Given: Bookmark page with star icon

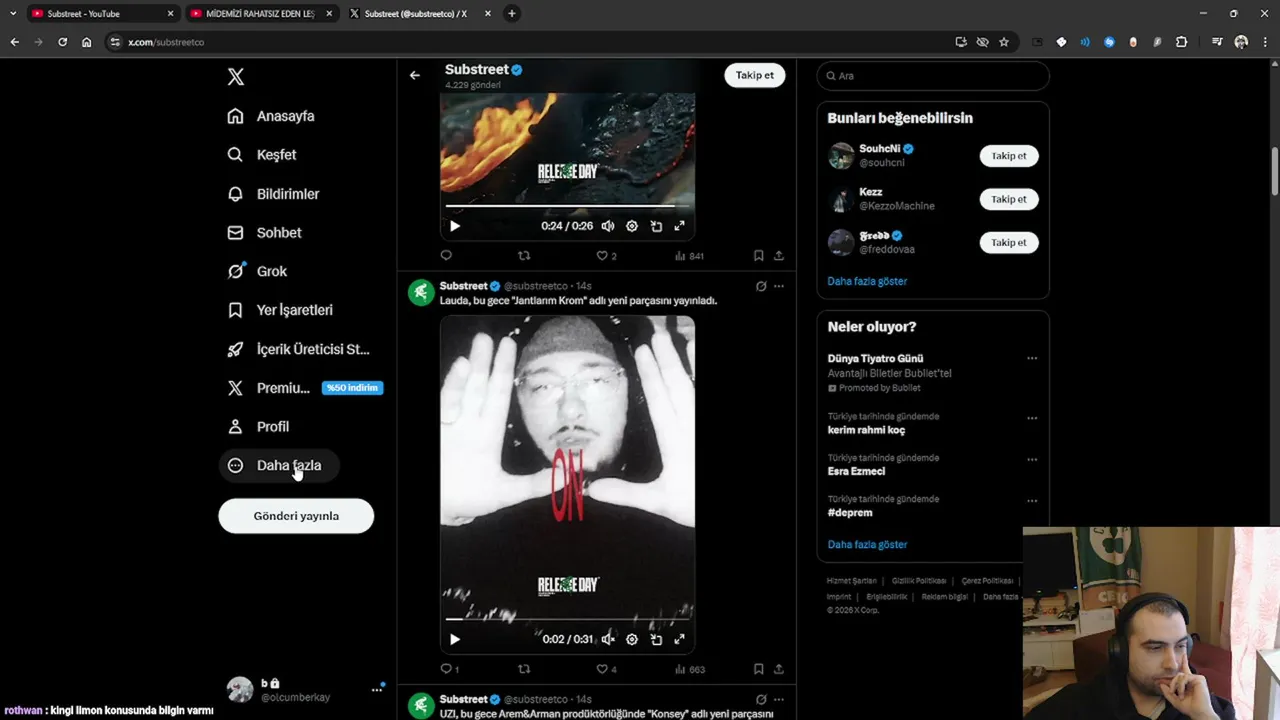Looking at the screenshot, I should tap(1004, 42).
